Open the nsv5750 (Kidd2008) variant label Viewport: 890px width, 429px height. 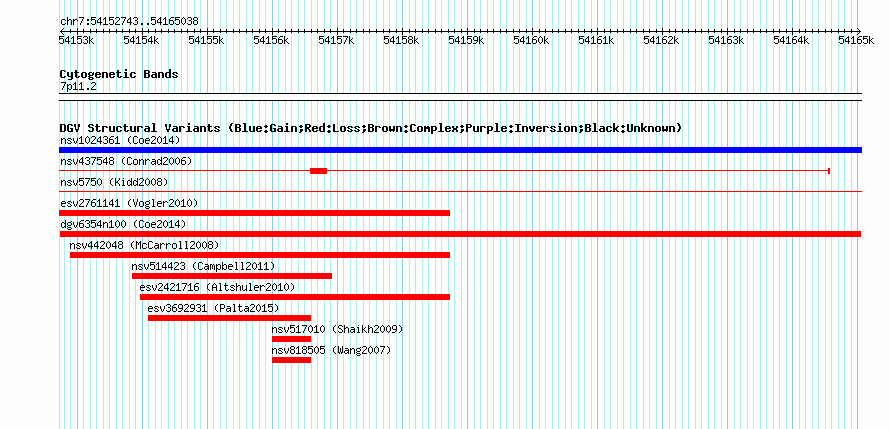pos(114,182)
